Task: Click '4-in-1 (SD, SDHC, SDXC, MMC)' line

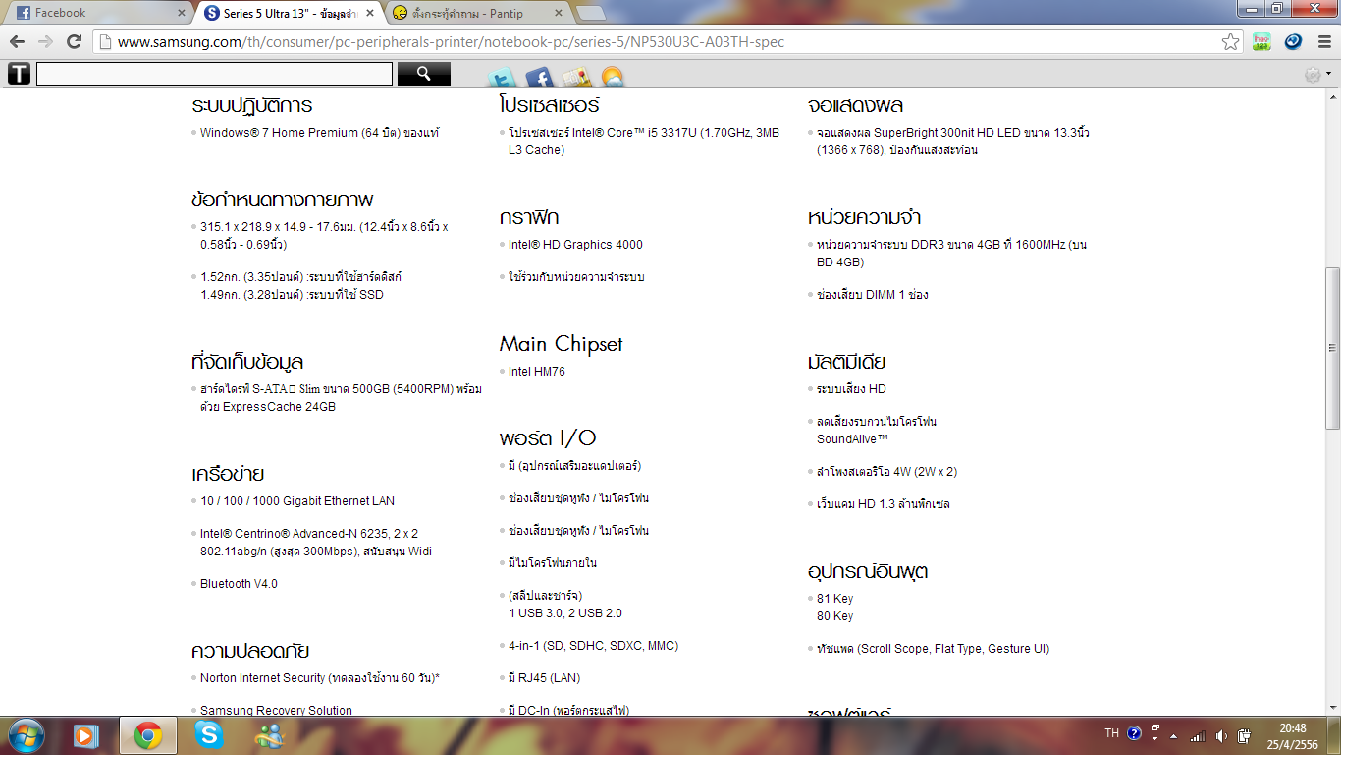Action: point(593,646)
